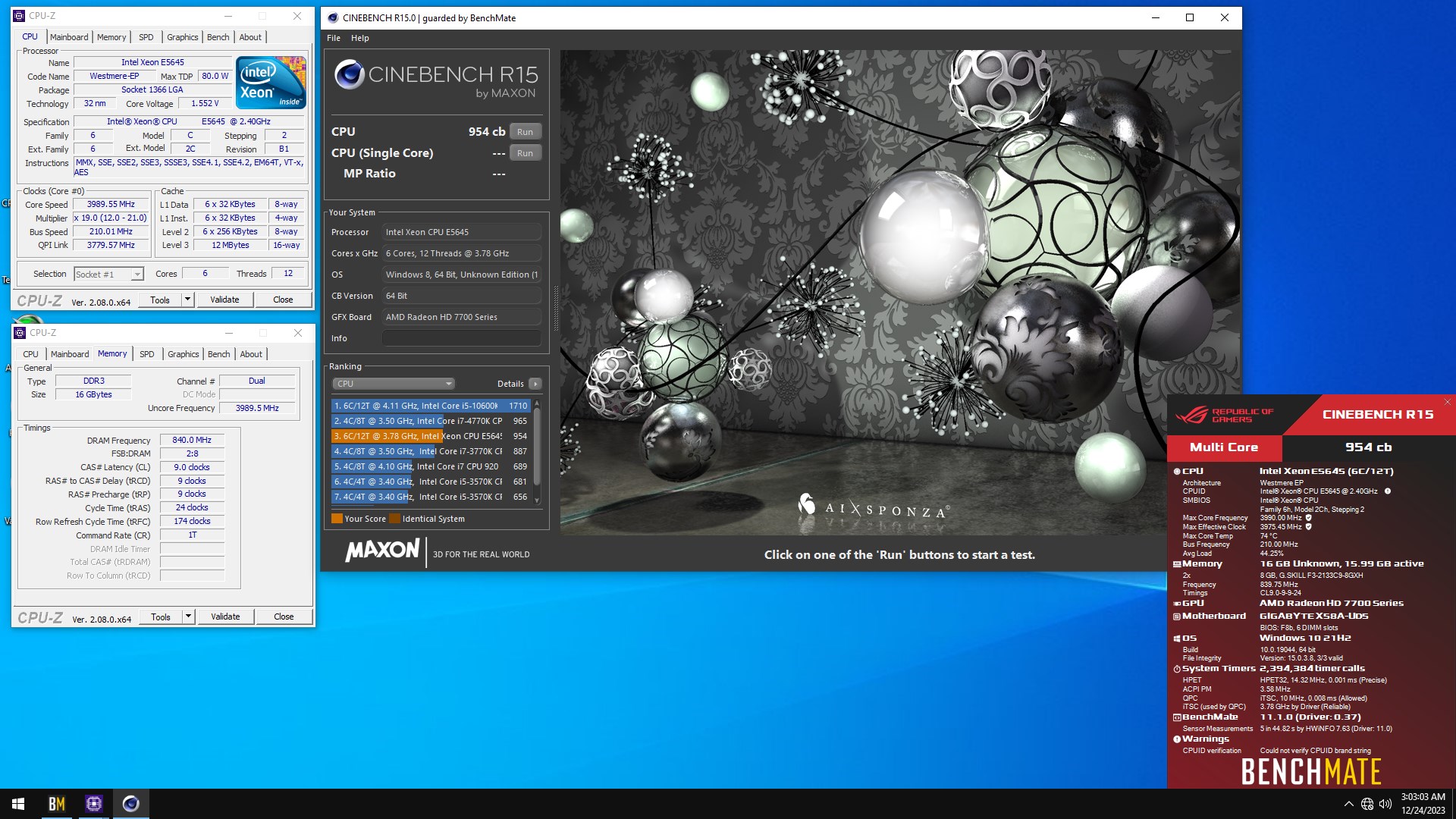Switch to the Mainboard tab in top CPU-Z window
The height and width of the screenshot is (819, 1456).
tap(69, 37)
